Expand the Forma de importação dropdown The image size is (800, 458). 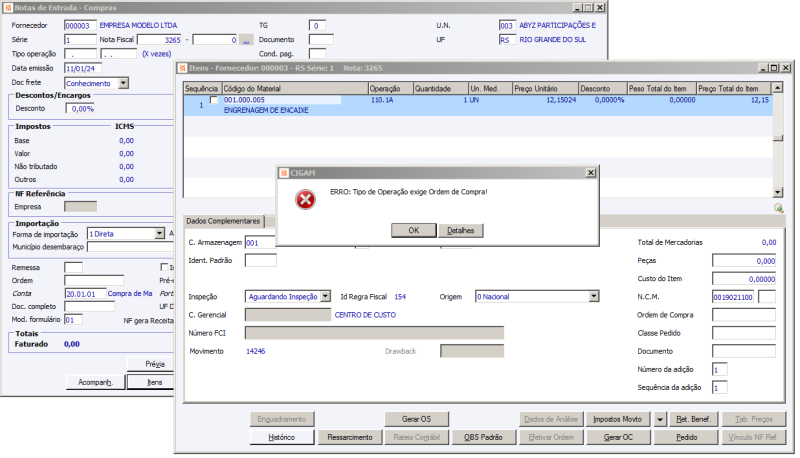pyautogui.click(x=159, y=234)
